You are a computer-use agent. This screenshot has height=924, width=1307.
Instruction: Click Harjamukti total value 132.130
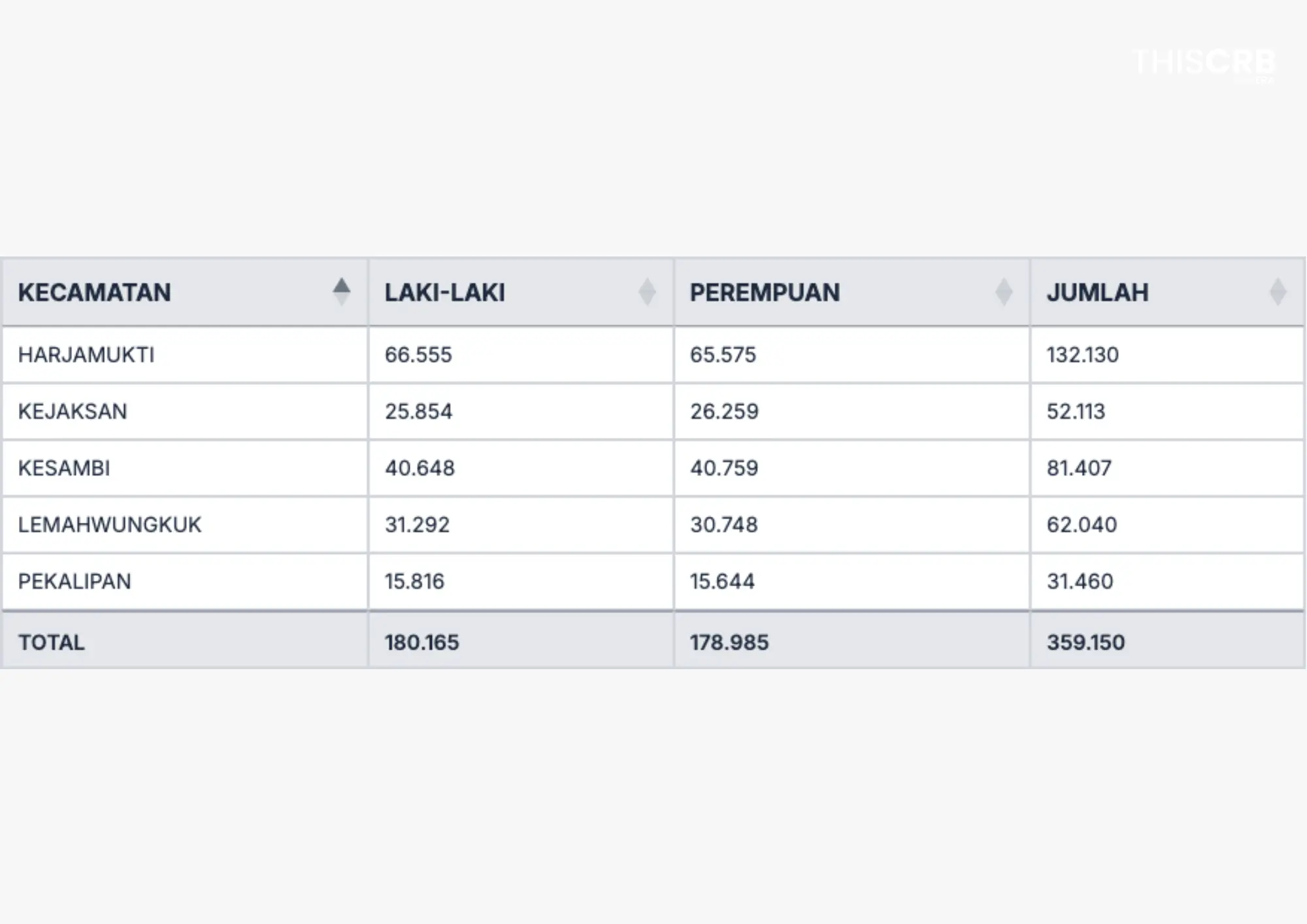pyautogui.click(x=1083, y=354)
